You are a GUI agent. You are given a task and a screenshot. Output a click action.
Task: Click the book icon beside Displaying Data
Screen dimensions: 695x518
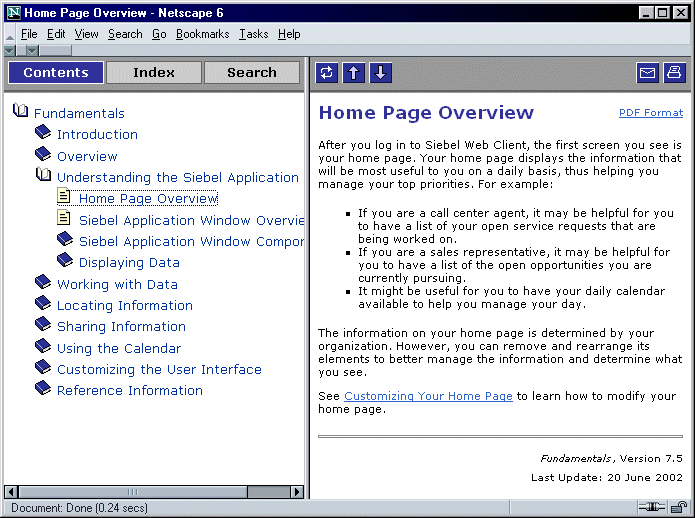tap(65, 260)
